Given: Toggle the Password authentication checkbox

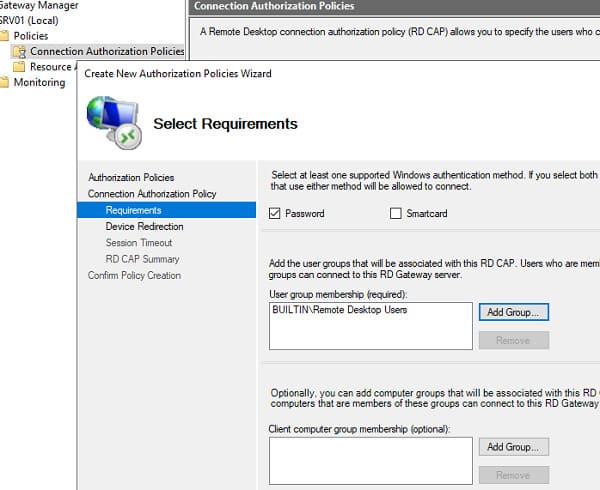Looking at the screenshot, I should 275,214.
